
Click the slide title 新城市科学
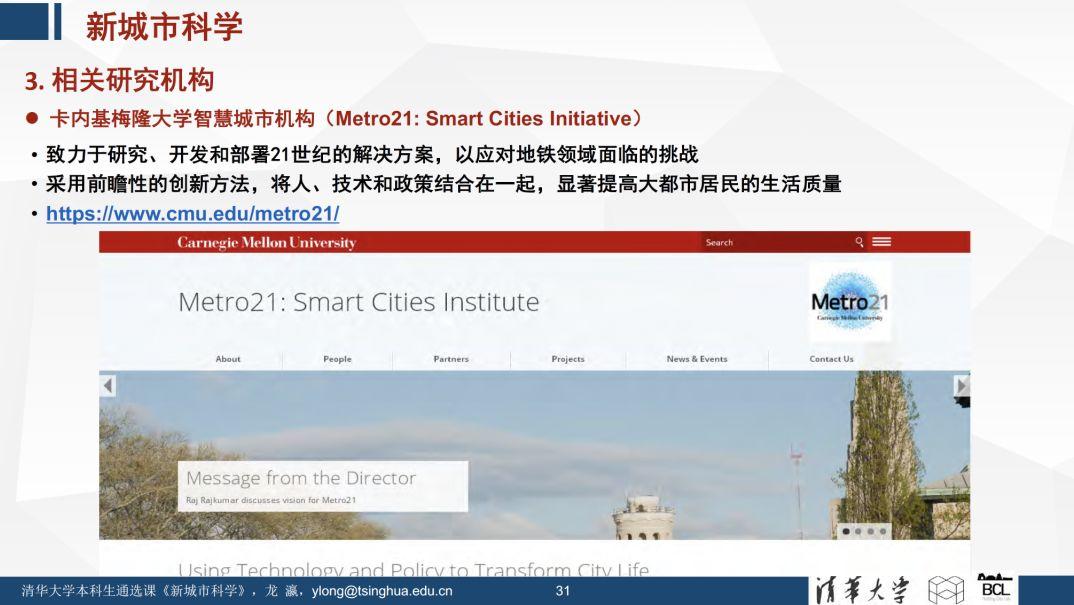pos(164,27)
